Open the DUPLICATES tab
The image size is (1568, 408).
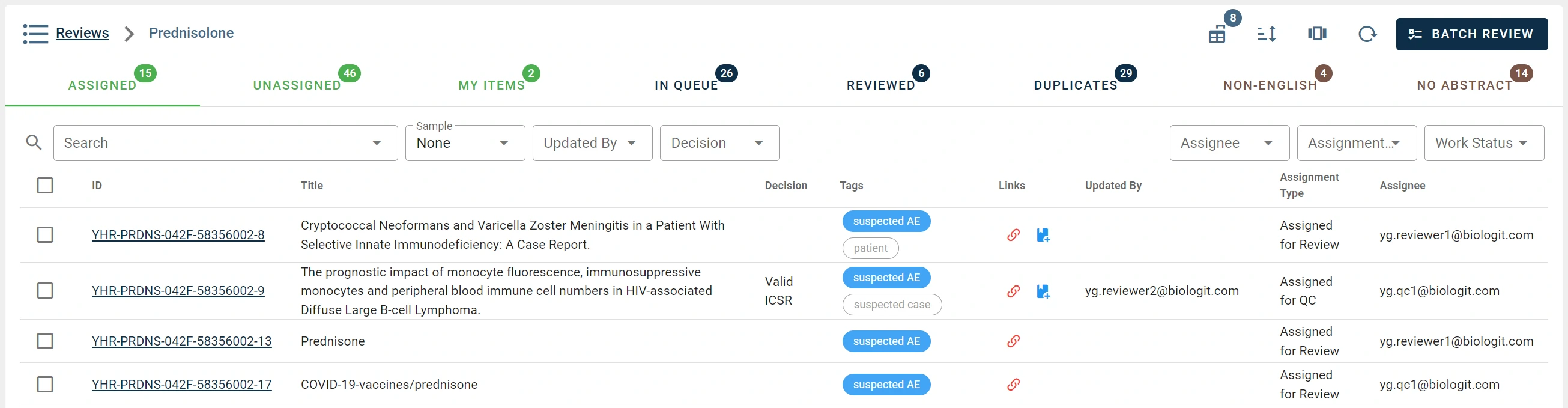[x=1076, y=85]
